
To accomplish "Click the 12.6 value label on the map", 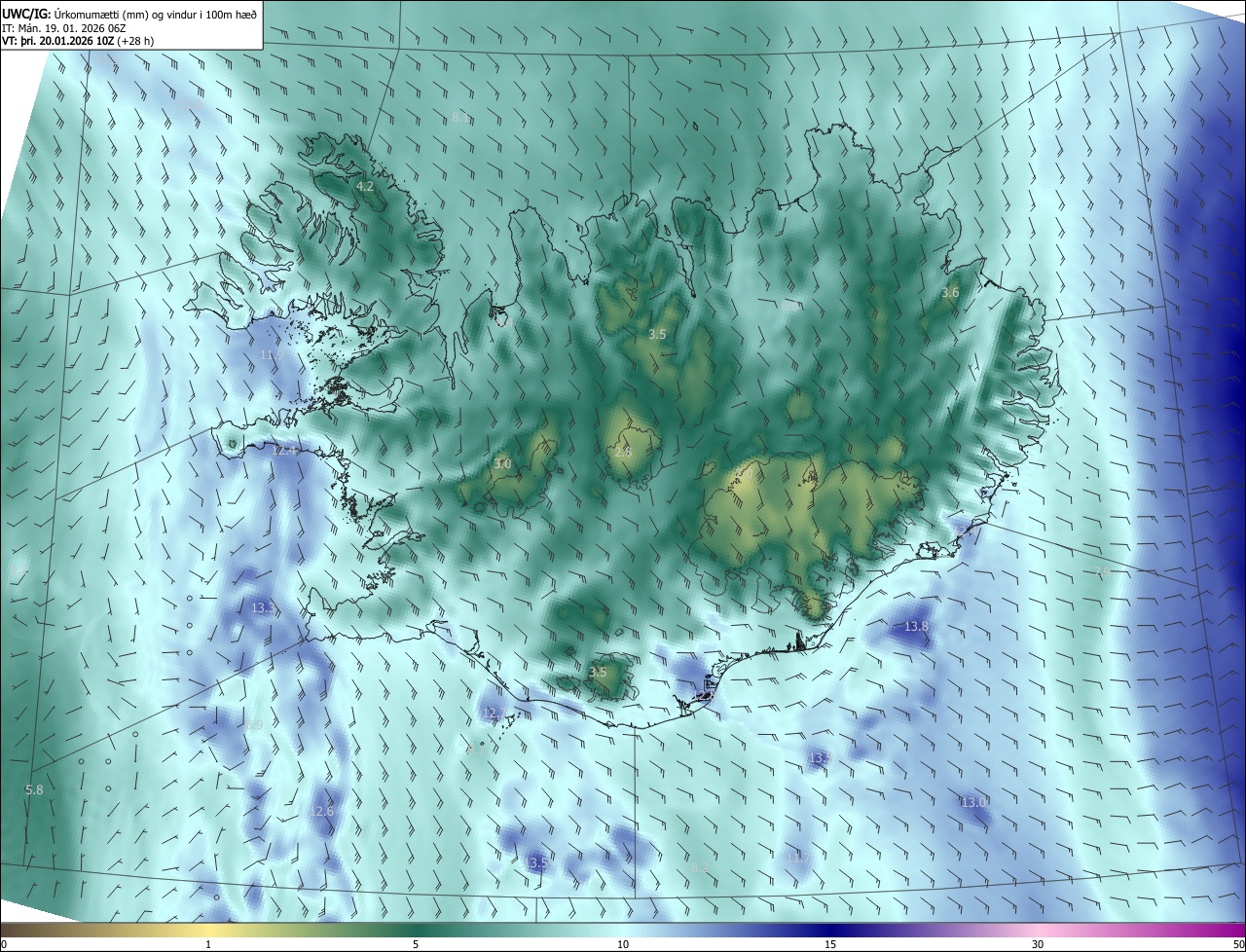I will click(x=321, y=811).
